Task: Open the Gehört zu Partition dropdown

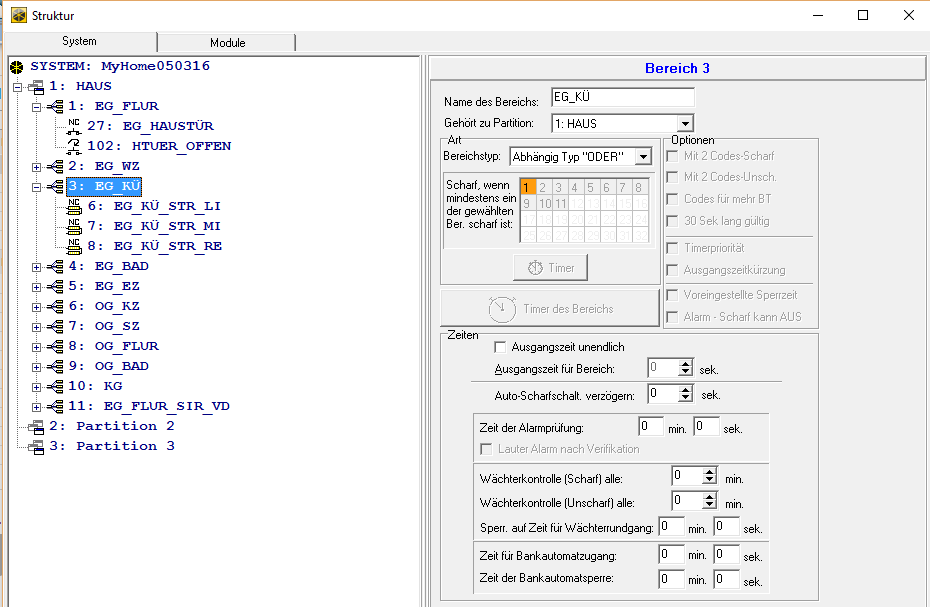Action: pos(685,124)
